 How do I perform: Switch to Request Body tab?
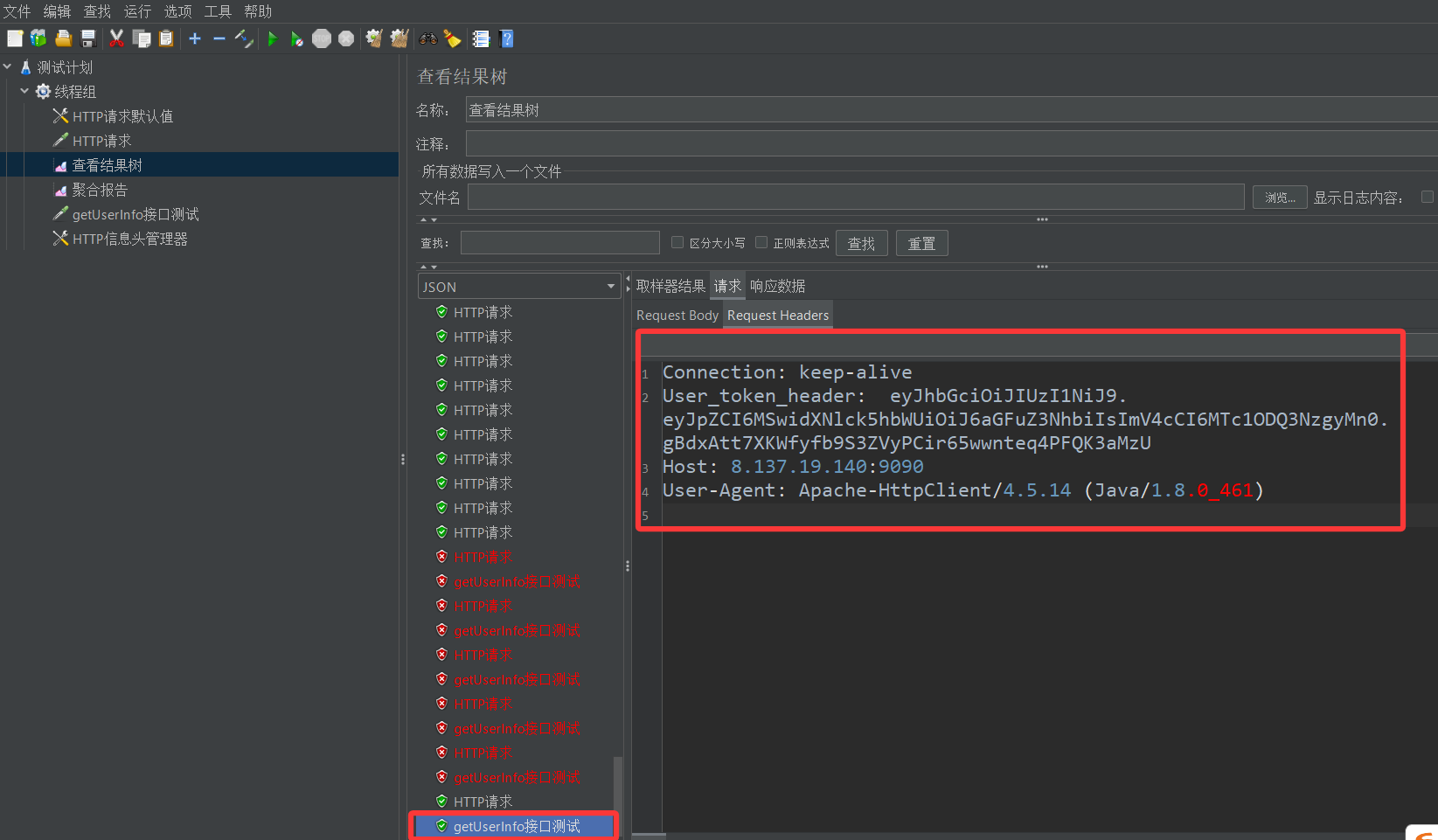click(x=677, y=316)
